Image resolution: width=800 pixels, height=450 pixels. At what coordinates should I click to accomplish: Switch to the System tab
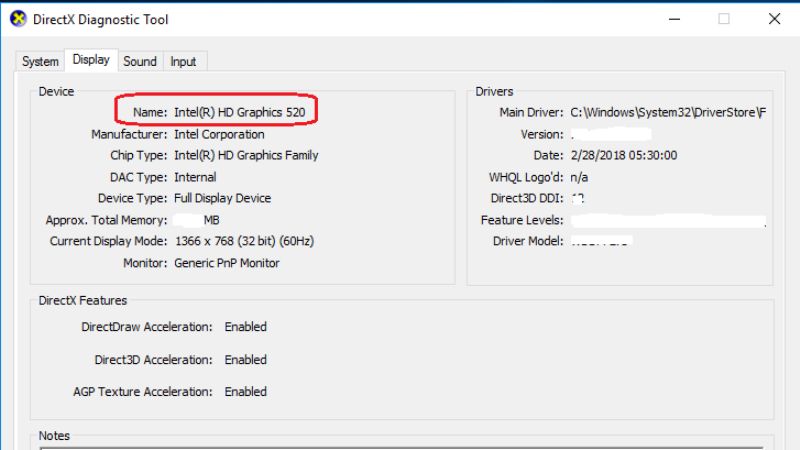(x=40, y=61)
